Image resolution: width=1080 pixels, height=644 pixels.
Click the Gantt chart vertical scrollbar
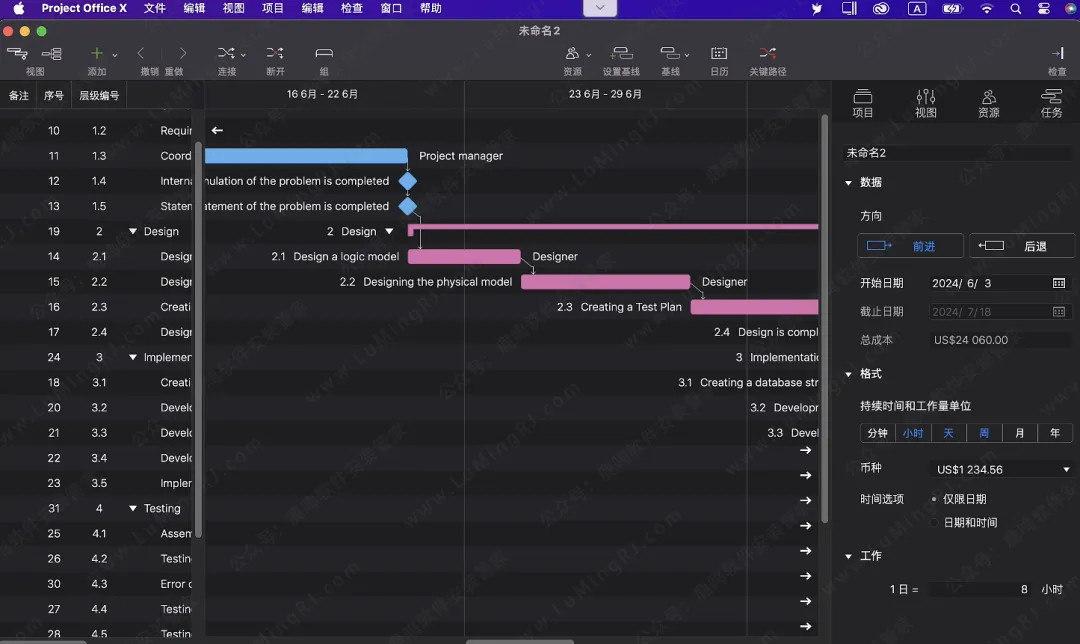pyautogui.click(x=824, y=320)
